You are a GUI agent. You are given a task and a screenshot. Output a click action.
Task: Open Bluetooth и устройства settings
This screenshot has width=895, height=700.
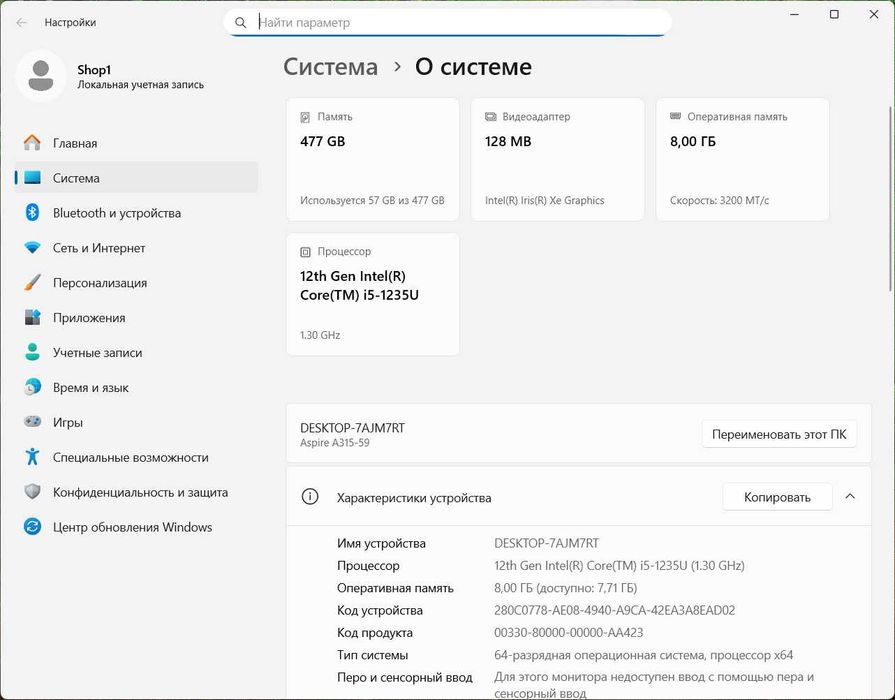[x=136, y=212]
